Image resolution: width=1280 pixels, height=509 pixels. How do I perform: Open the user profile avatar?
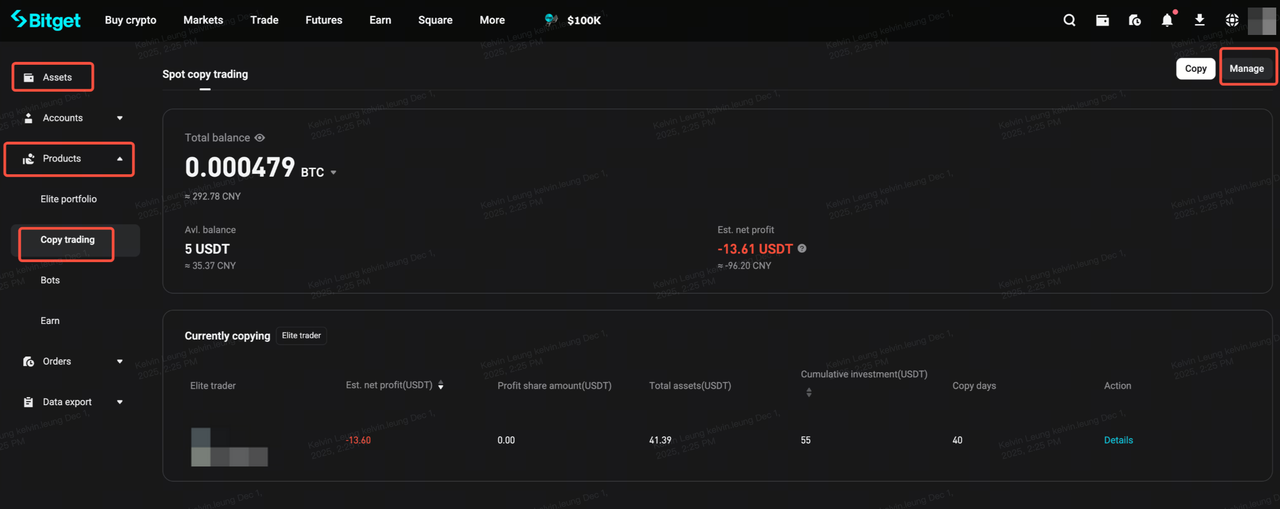1262,20
